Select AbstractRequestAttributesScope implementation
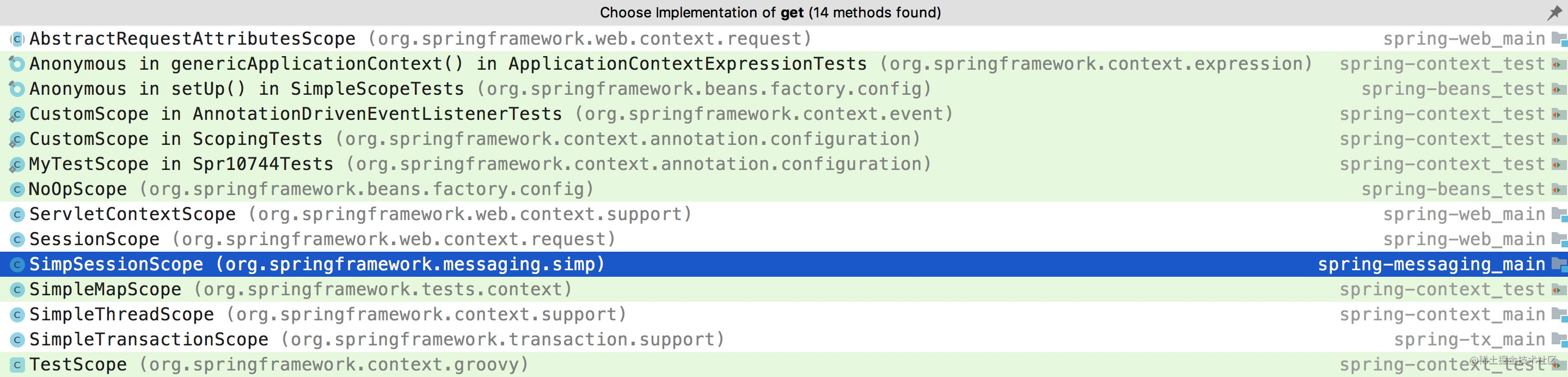1568x377 pixels. 784,39
